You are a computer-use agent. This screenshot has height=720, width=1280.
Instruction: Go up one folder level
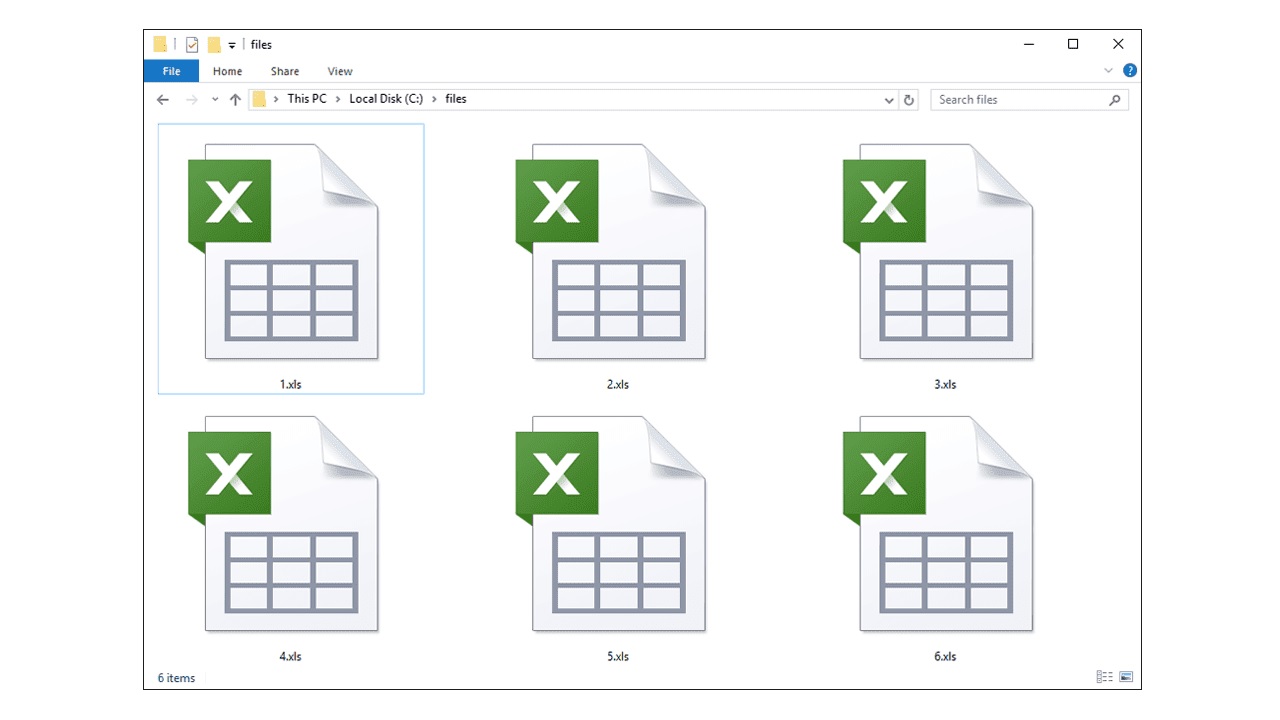235,100
